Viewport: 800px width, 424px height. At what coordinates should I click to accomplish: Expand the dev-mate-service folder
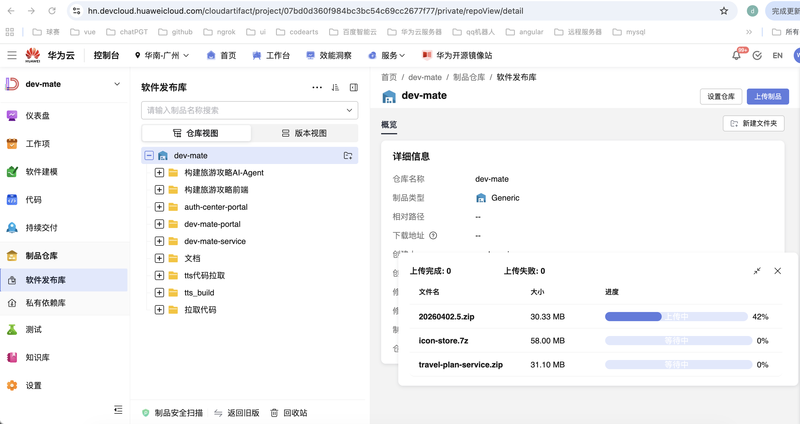coord(159,241)
